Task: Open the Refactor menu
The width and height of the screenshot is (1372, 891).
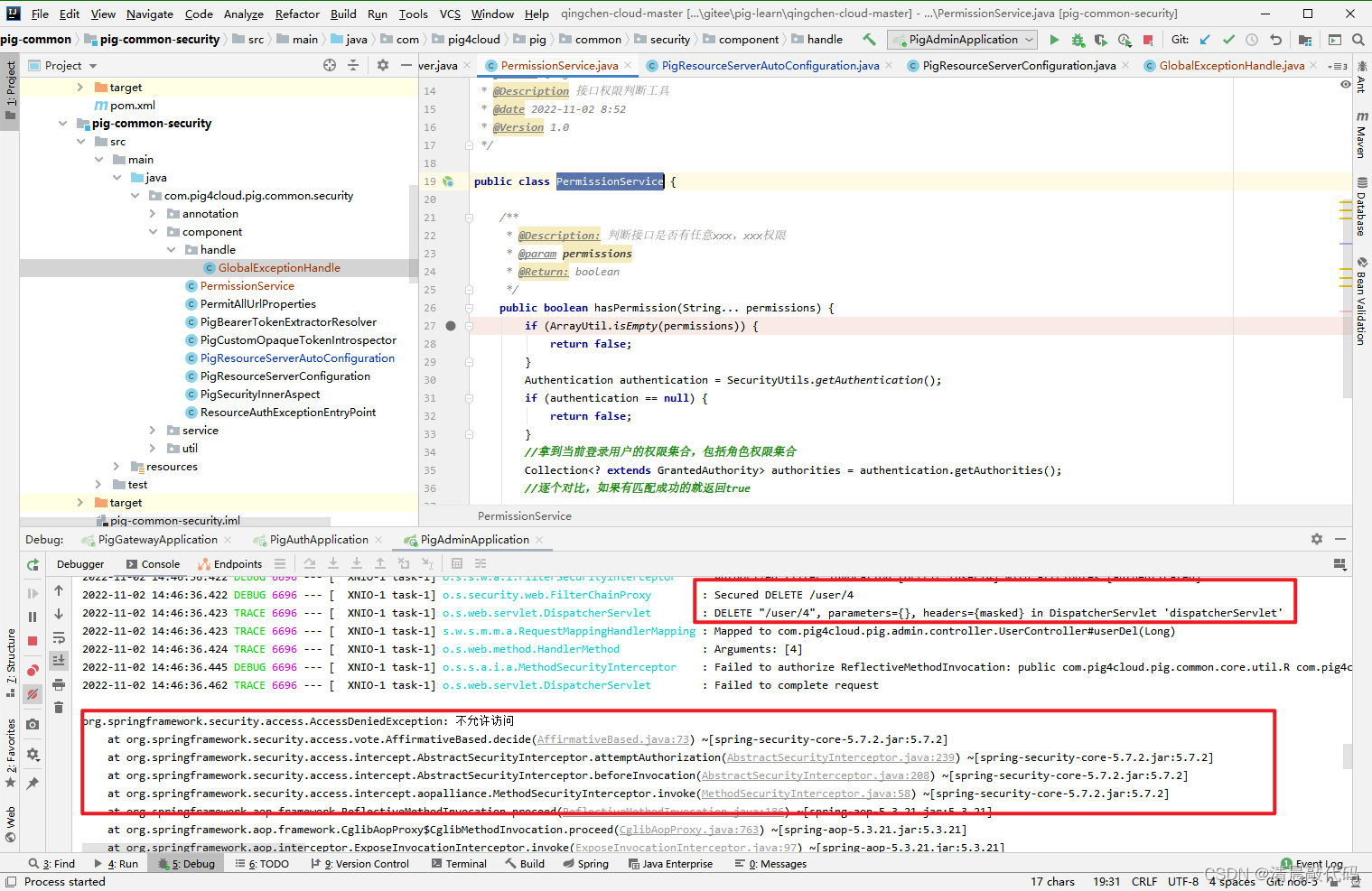Action: [297, 14]
